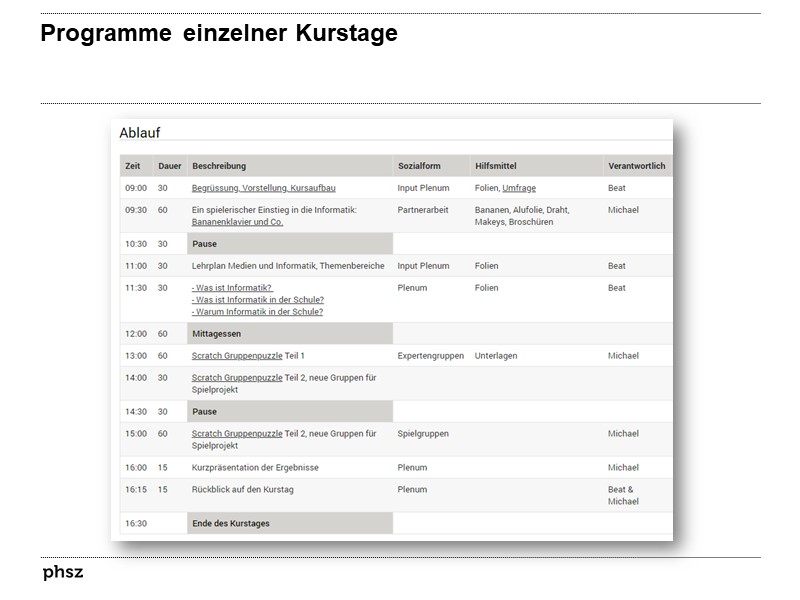Open the 'Begrüssung, Vorstellung, Kursaufbau' link
This screenshot has width=800, height=600.
pos(263,187)
